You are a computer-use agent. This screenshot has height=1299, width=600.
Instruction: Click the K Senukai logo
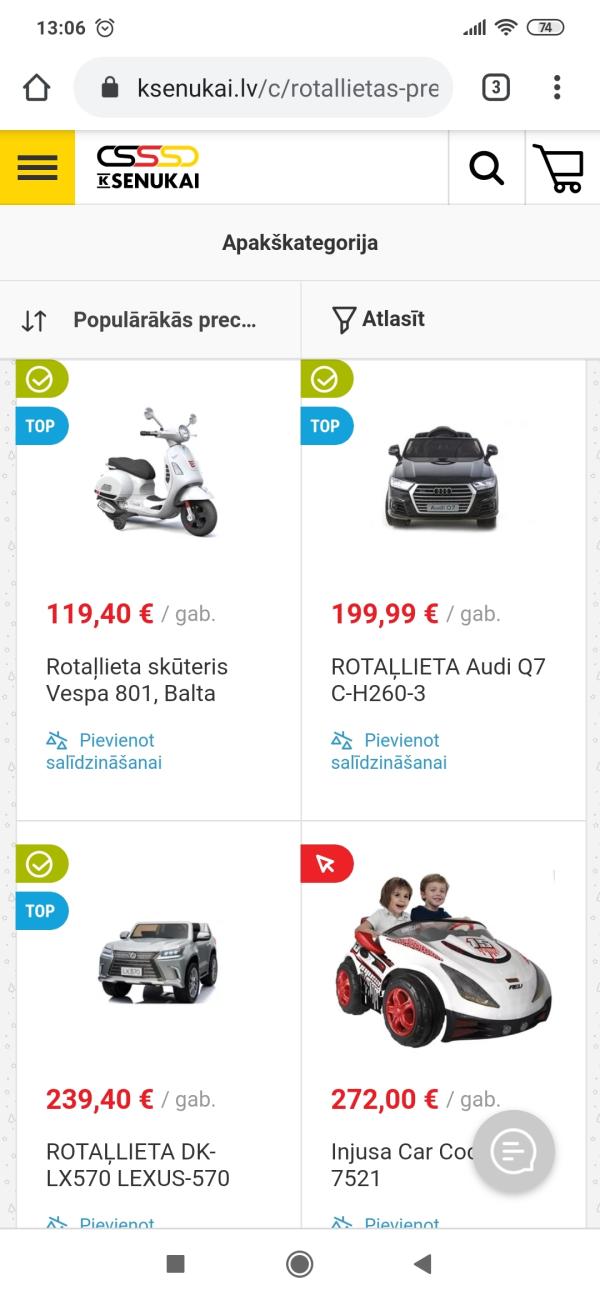pyautogui.click(x=148, y=168)
